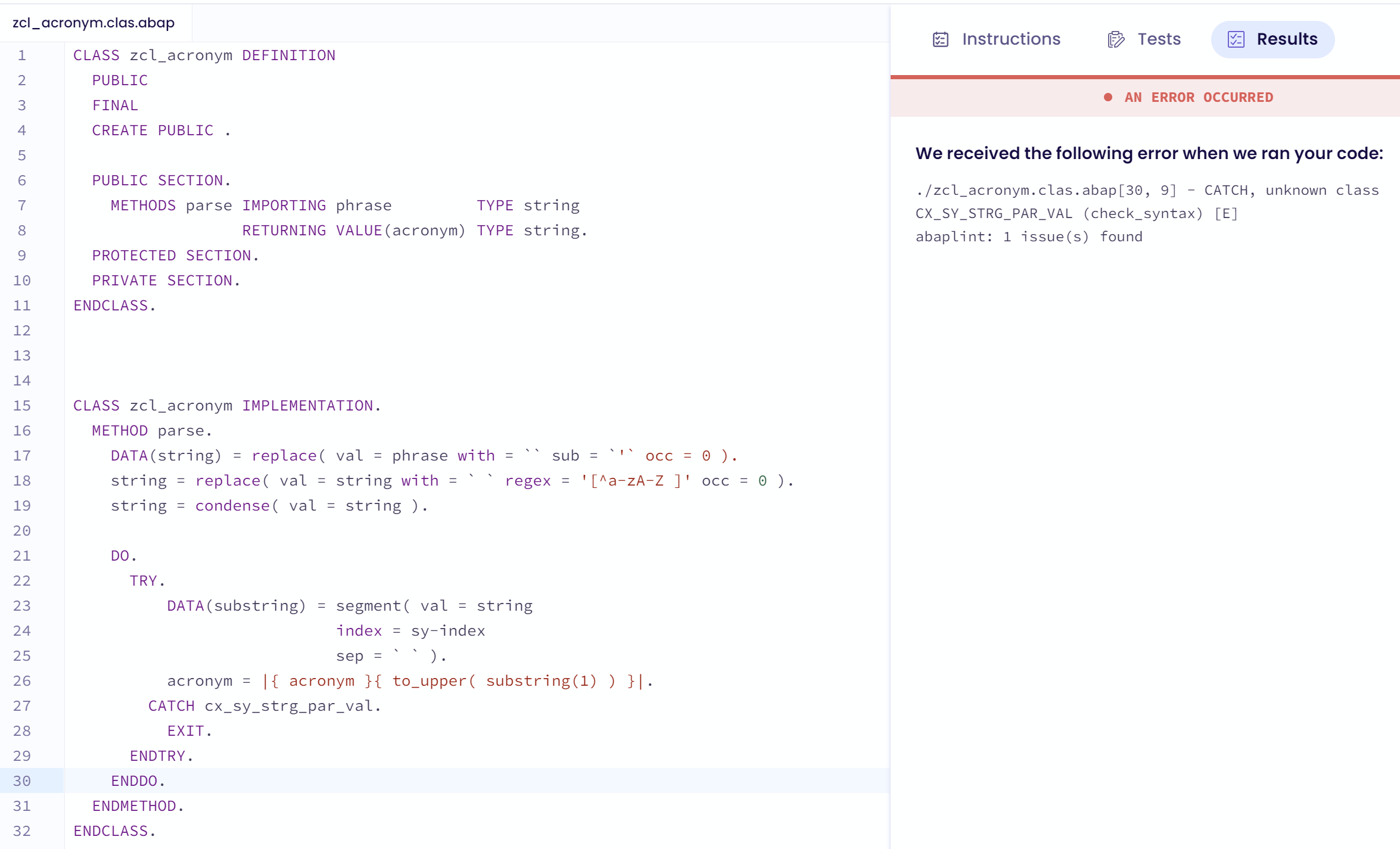Switch to the Instructions tab
Image resolution: width=1400 pixels, height=849 pixels.
point(1011,39)
